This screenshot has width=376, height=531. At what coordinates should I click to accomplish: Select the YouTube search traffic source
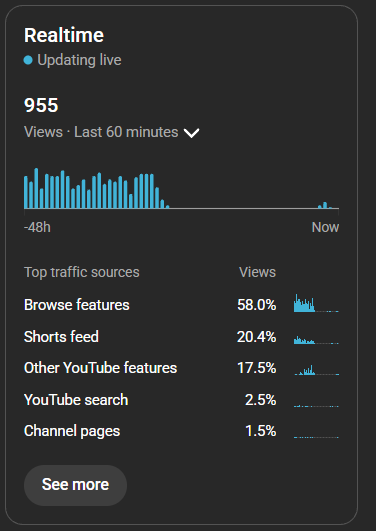[76, 400]
